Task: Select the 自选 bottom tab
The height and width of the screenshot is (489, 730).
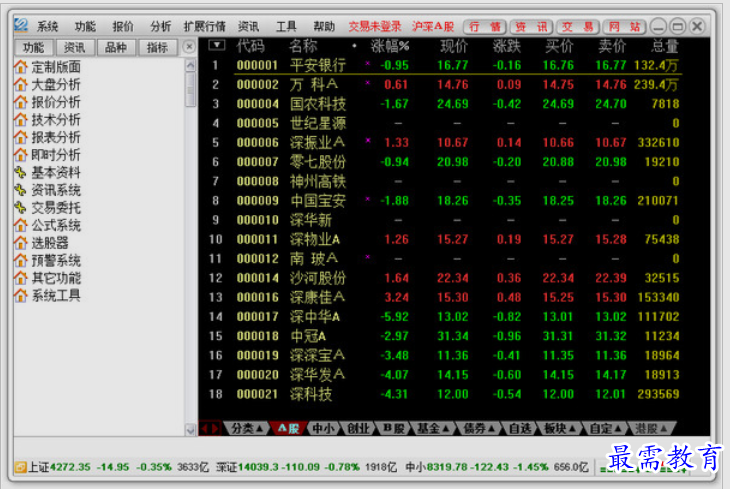Action: tap(520, 428)
